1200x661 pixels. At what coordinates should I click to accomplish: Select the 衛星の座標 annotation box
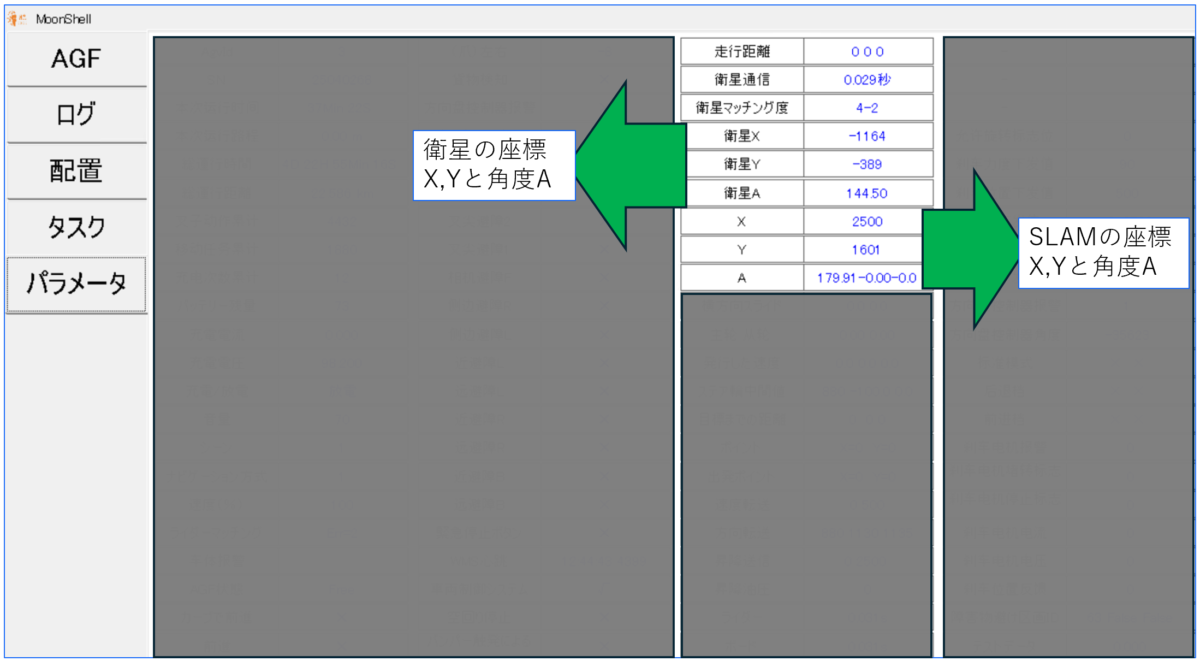tap(494, 165)
